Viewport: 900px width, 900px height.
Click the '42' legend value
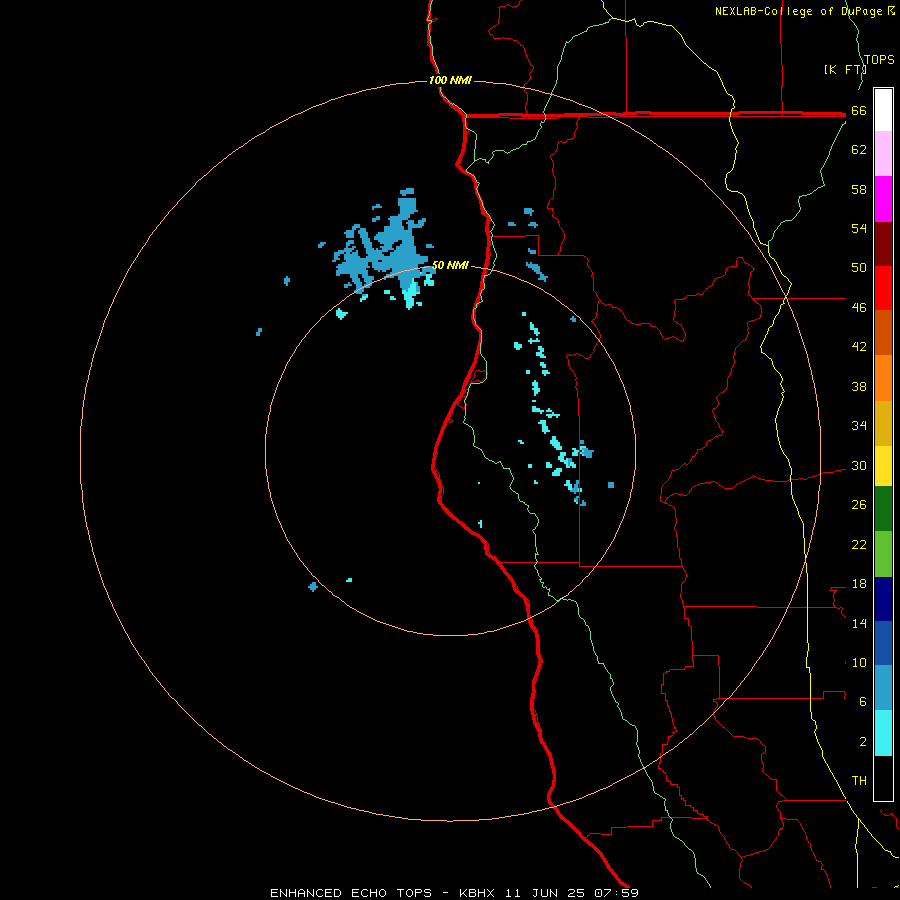point(859,347)
